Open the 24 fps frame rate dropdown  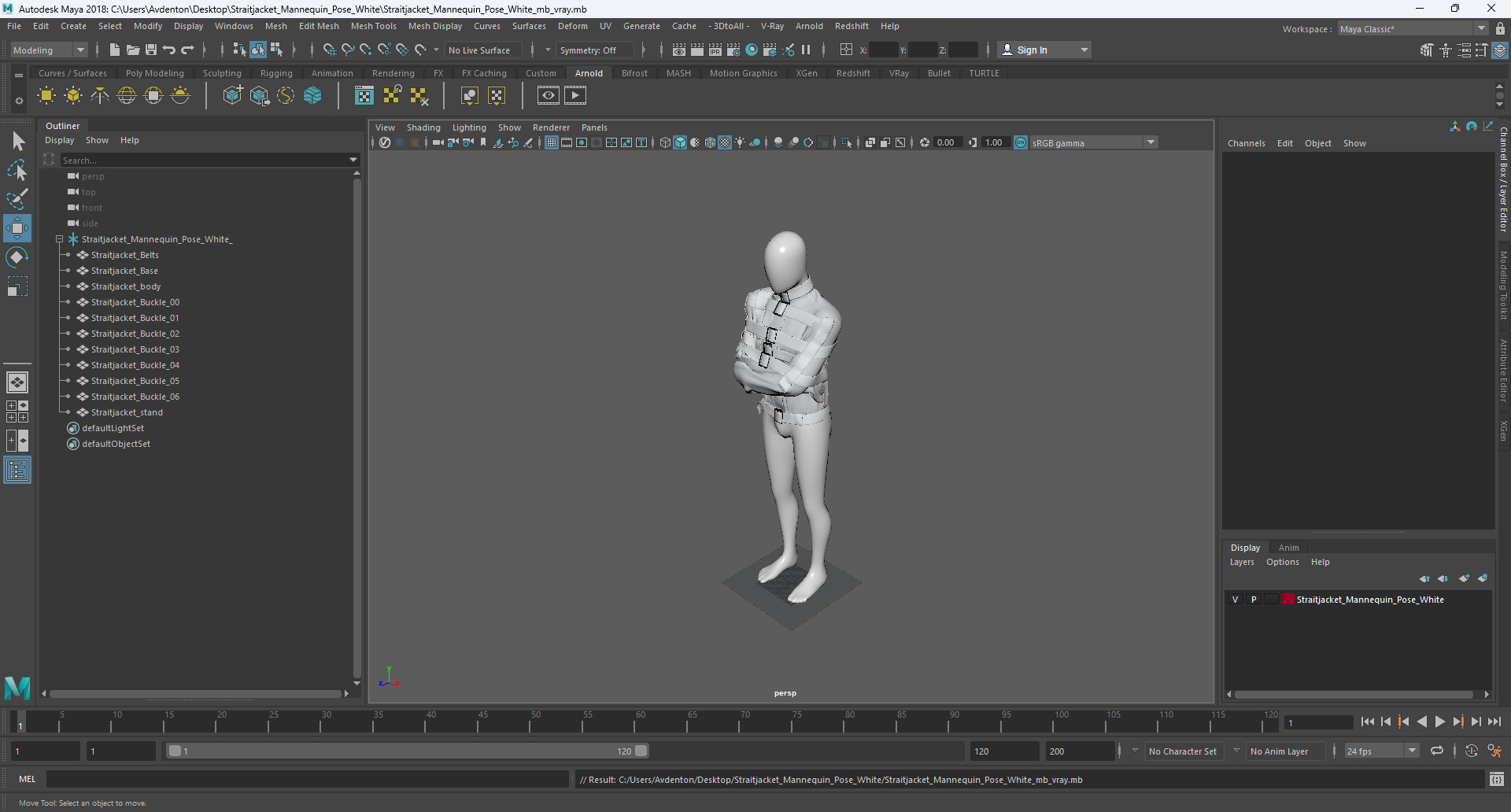click(1381, 751)
